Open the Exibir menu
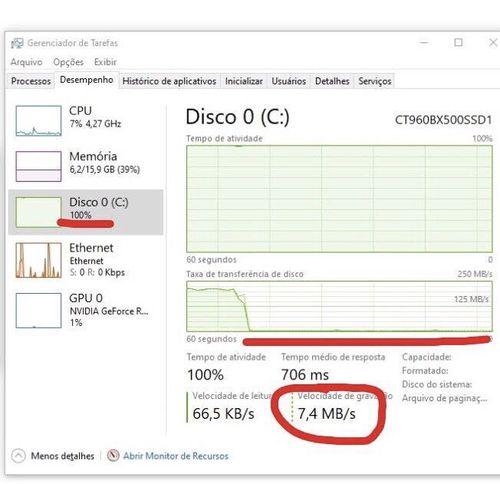 (105, 62)
